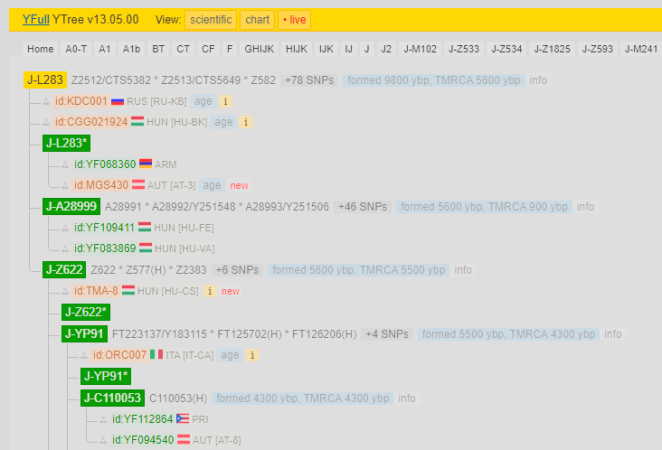Screen dimensions: 662x450
Task: Navigate to the BT haplogroup
Action: pyautogui.click(x=158, y=49)
